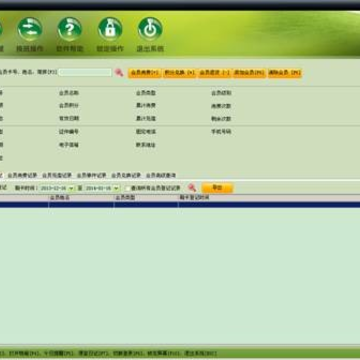Viewport: 360px width, 360px height.
Task: Click the 累计充值 field label
Action: click(146, 118)
